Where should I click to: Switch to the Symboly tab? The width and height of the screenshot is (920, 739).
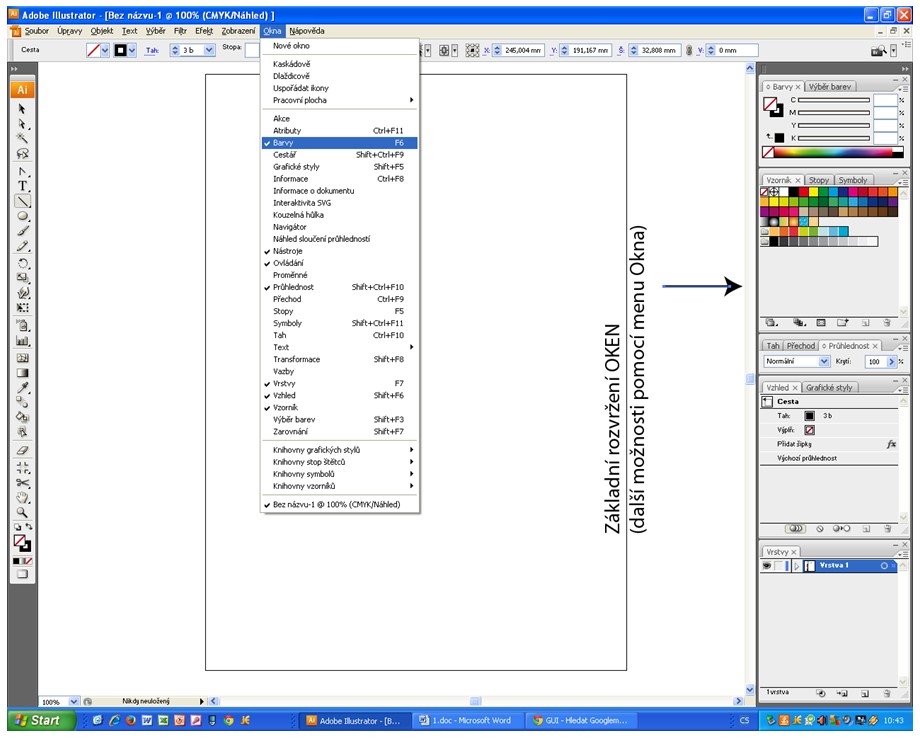[x=852, y=180]
